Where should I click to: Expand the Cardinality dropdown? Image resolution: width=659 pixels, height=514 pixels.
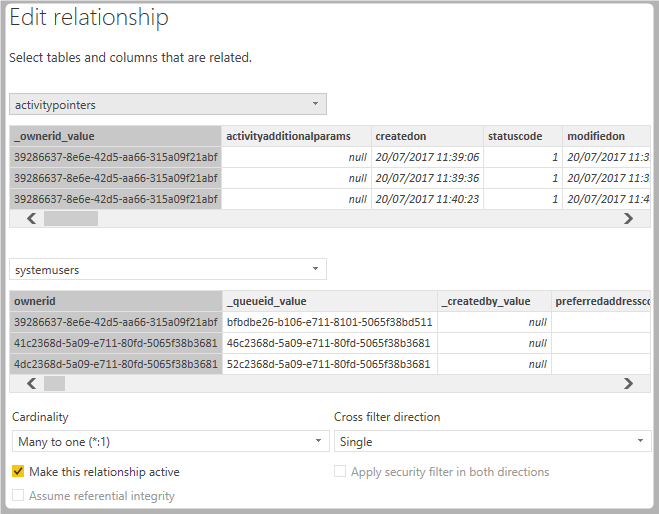(170, 441)
